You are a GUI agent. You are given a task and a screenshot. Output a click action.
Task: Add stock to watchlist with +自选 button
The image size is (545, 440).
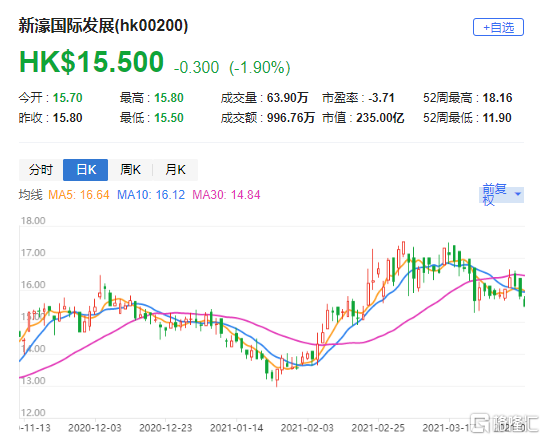498,27
